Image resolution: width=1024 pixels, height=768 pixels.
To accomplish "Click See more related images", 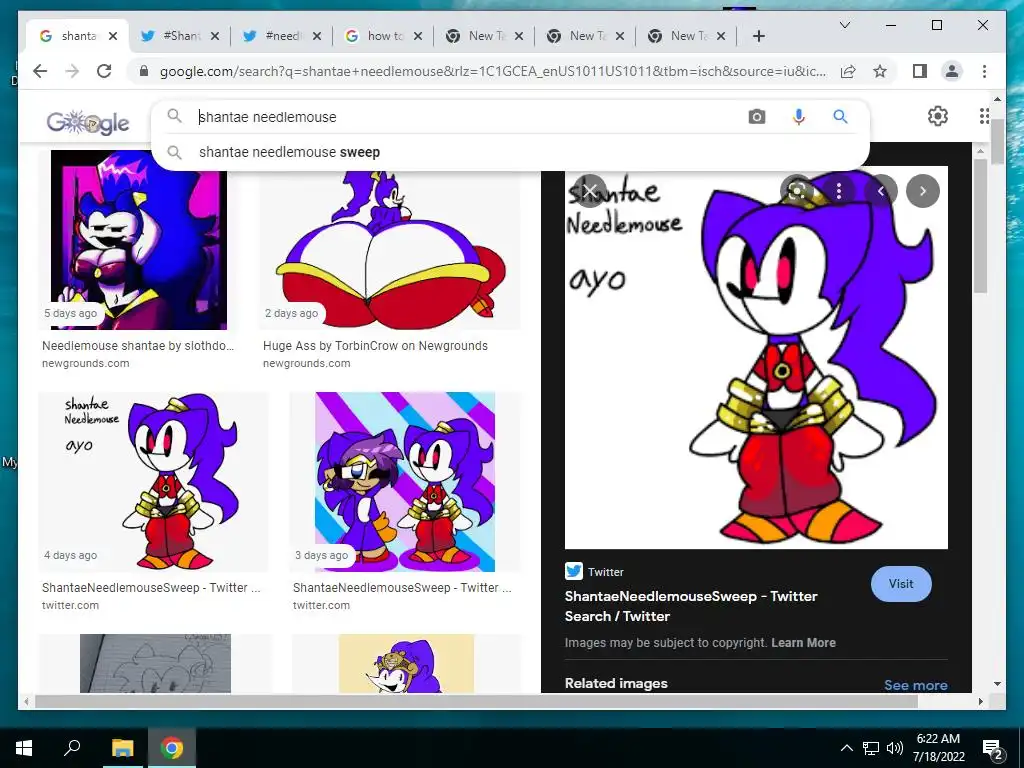I will (x=916, y=685).
